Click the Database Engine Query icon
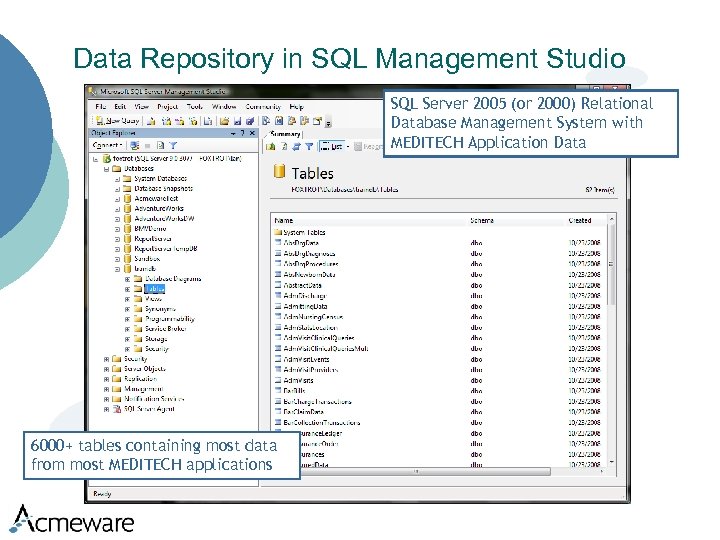 click(152, 121)
